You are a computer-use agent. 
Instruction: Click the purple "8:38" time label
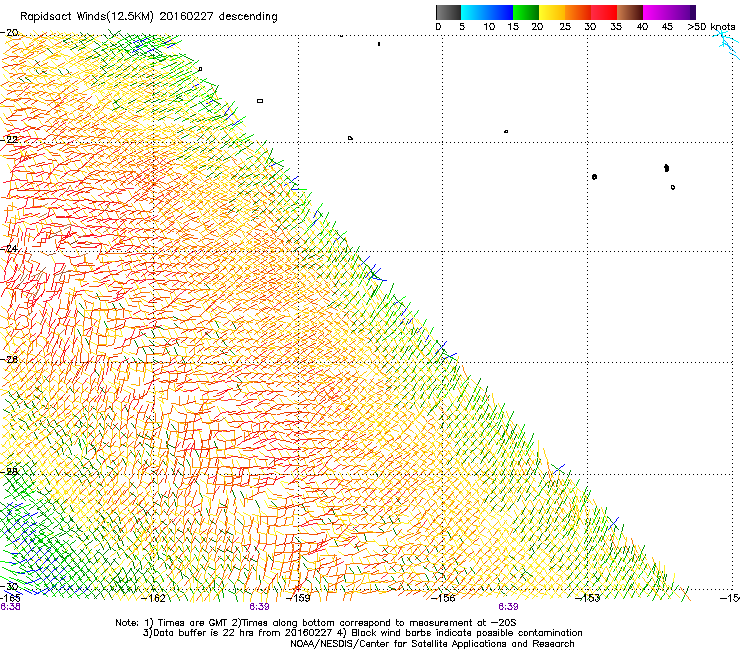click(10, 607)
